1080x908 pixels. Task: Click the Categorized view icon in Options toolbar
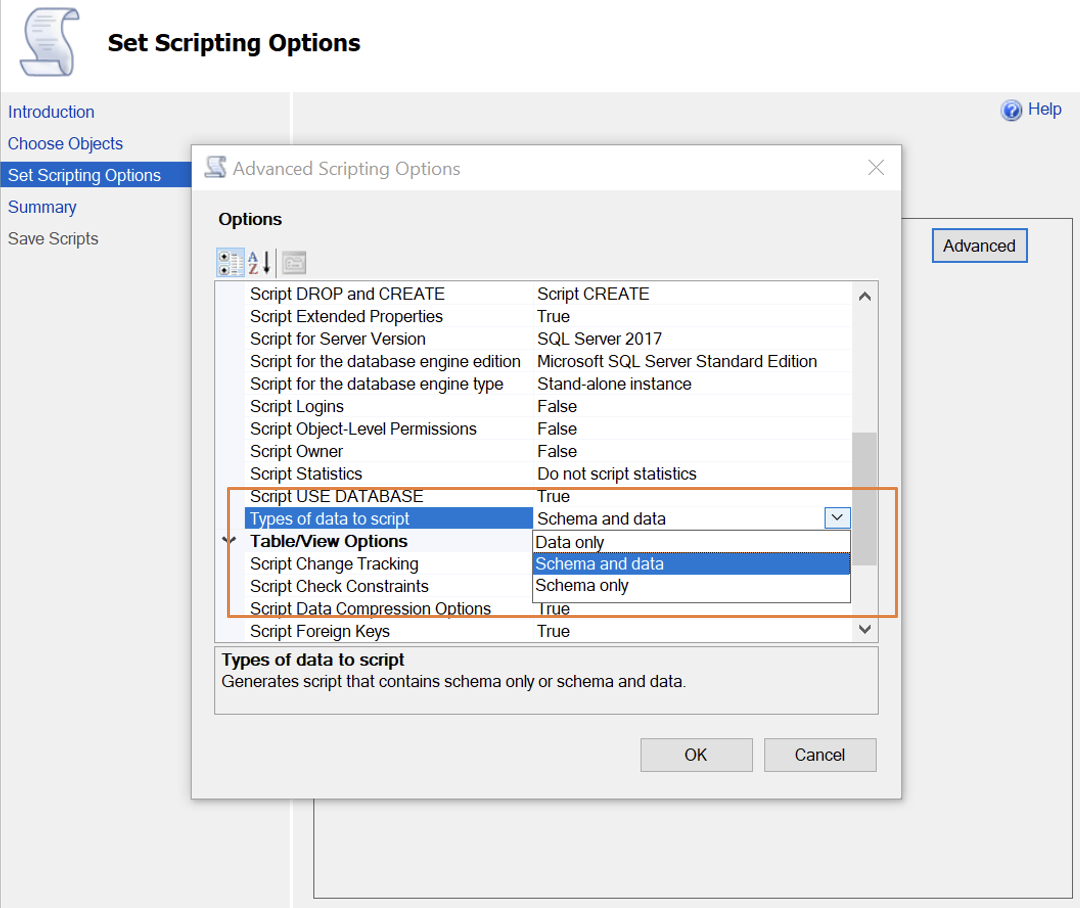[230, 263]
